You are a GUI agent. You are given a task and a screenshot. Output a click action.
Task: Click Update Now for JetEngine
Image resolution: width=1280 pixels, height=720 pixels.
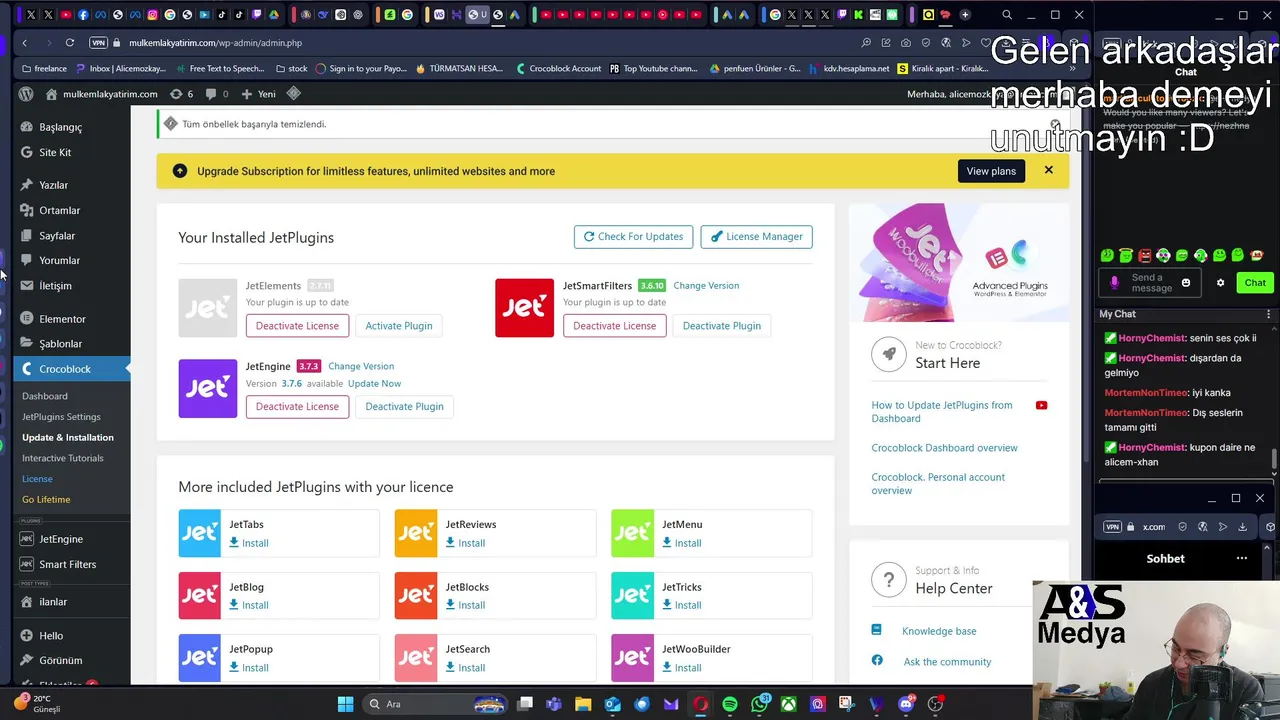374,383
